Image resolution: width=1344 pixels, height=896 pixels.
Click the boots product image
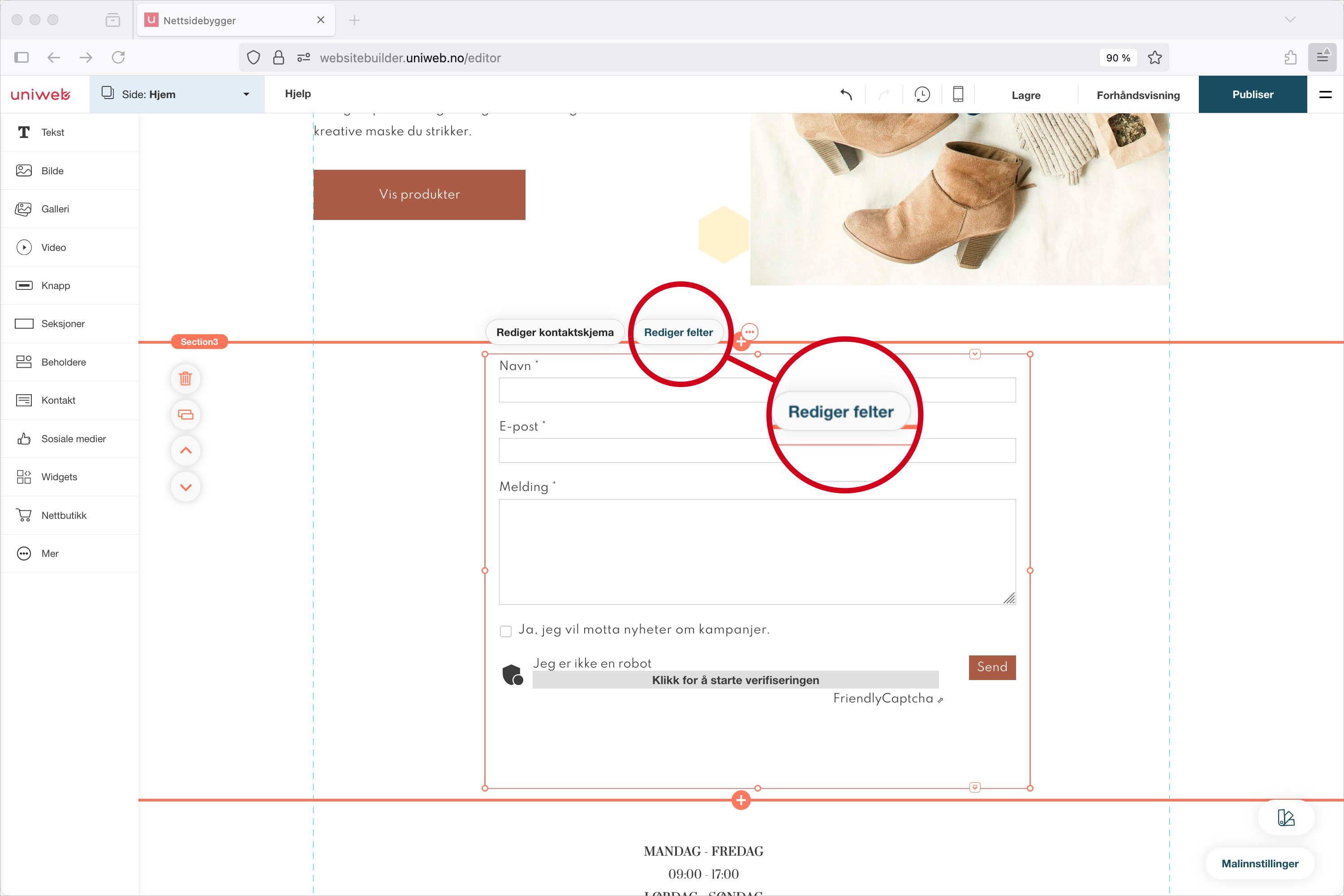point(960,199)
